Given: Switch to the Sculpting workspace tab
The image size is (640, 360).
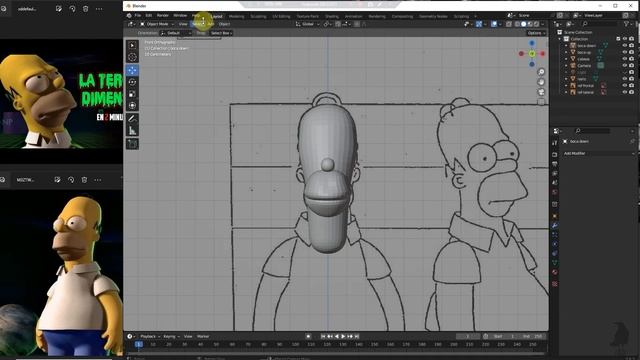Looking at the screenshot, I should 258,16.
